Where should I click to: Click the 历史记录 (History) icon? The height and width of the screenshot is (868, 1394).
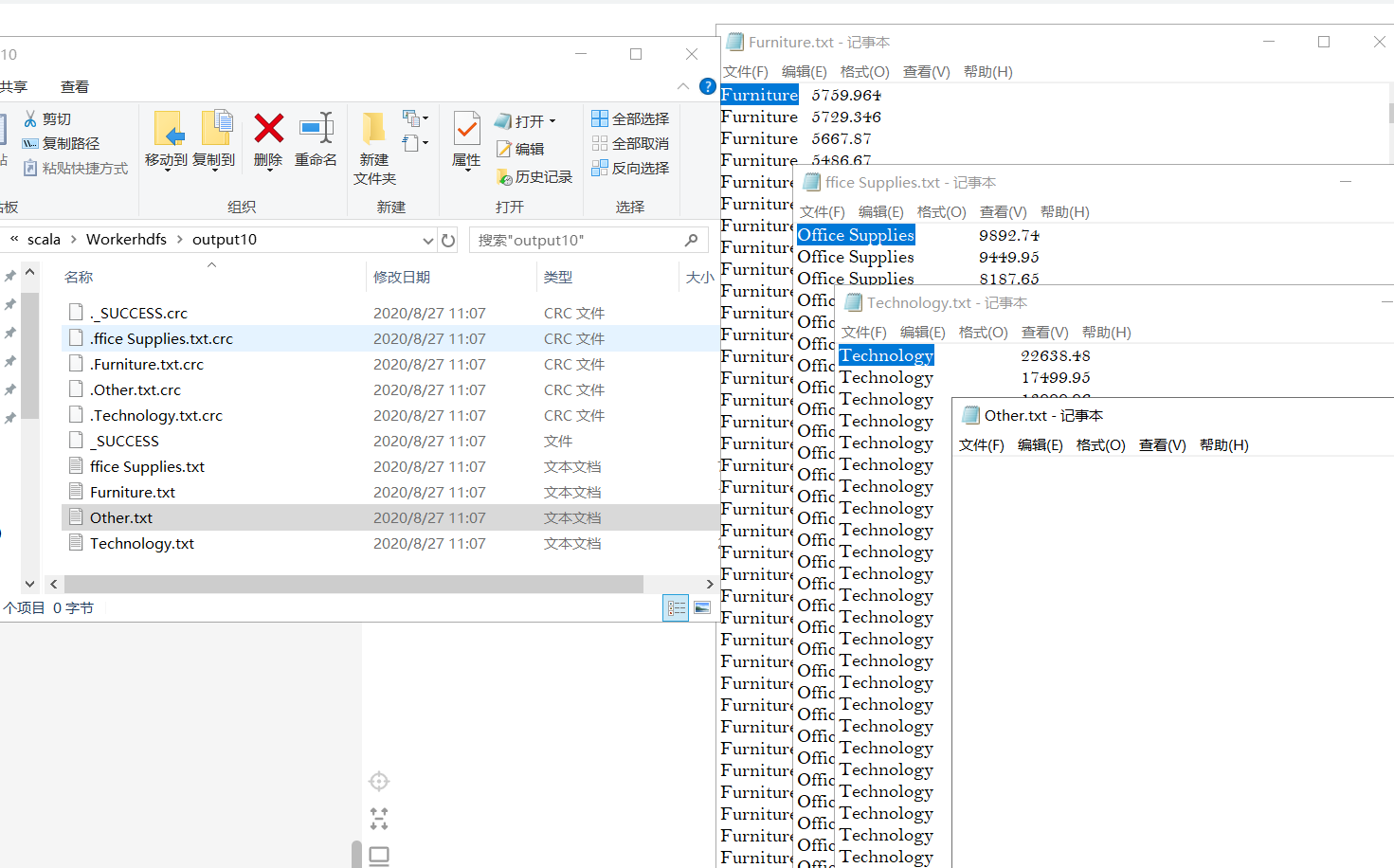point(534,177)
